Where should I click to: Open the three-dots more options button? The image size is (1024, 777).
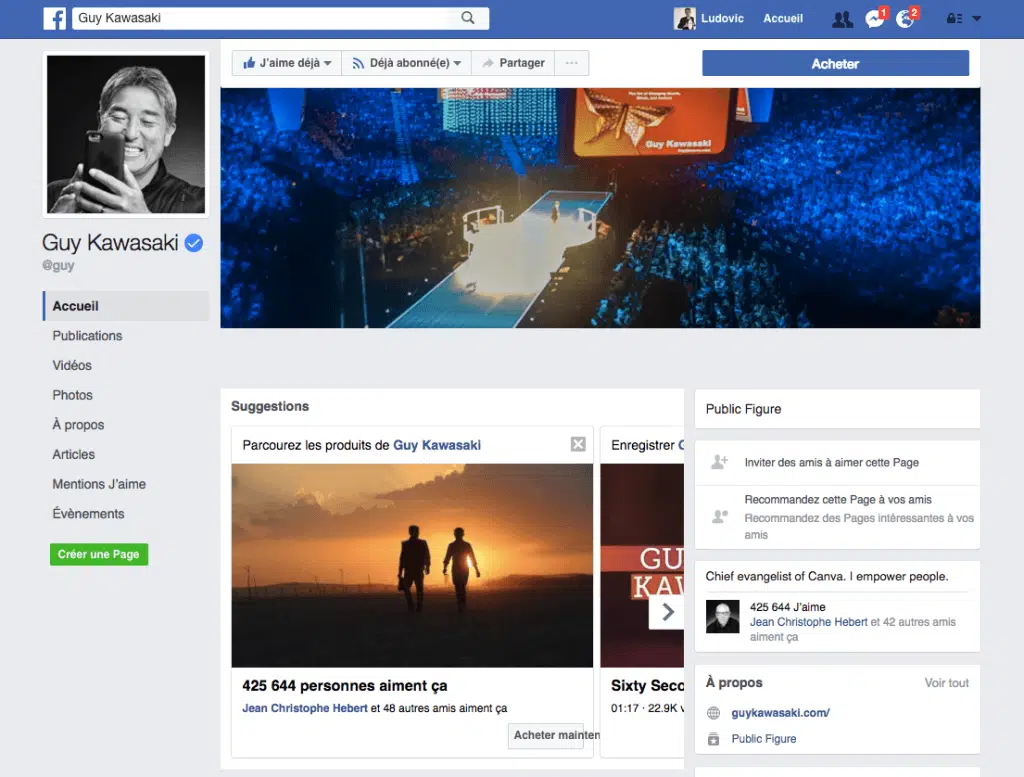pyautogui.click(x=571, y=63)
